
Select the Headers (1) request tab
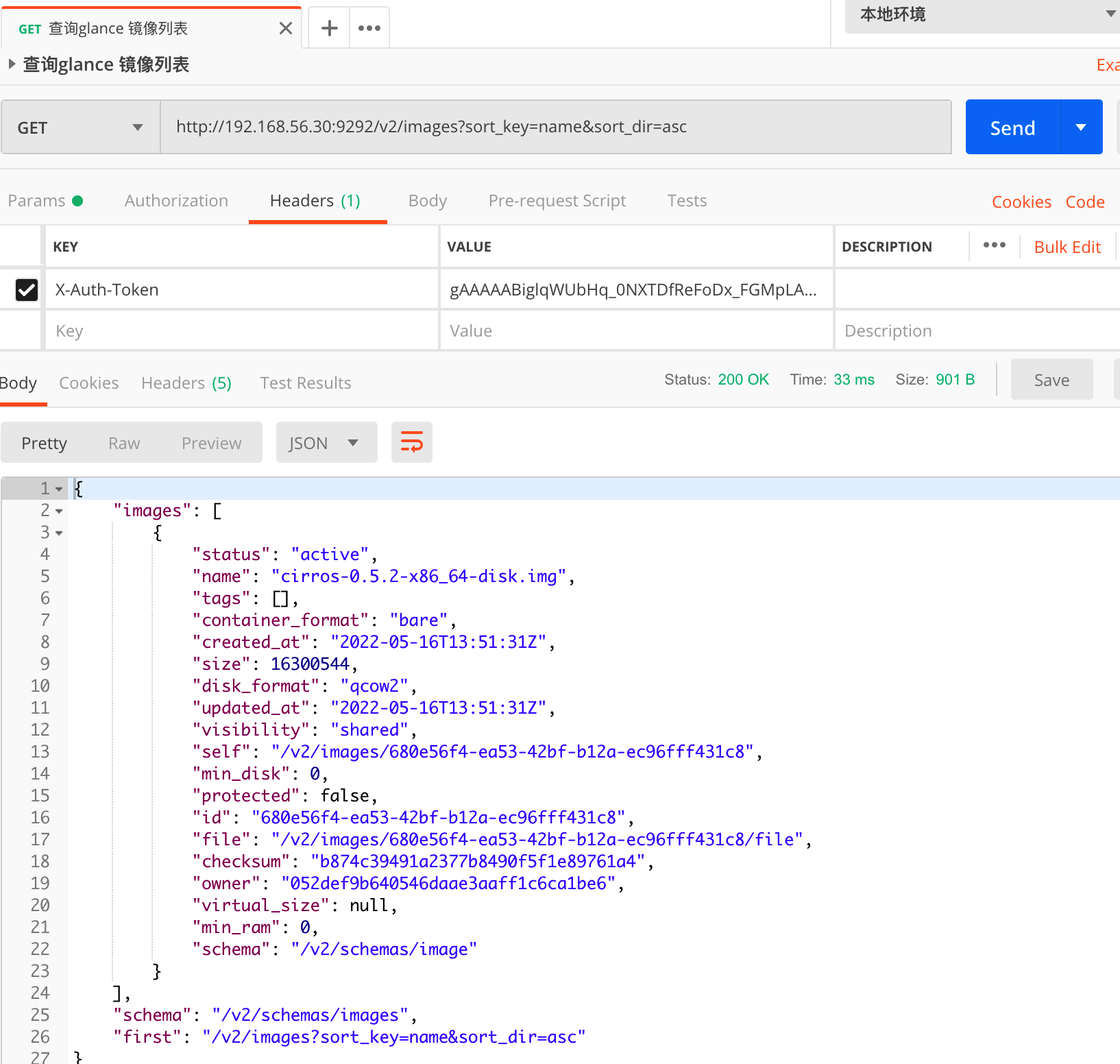[315, 201]
